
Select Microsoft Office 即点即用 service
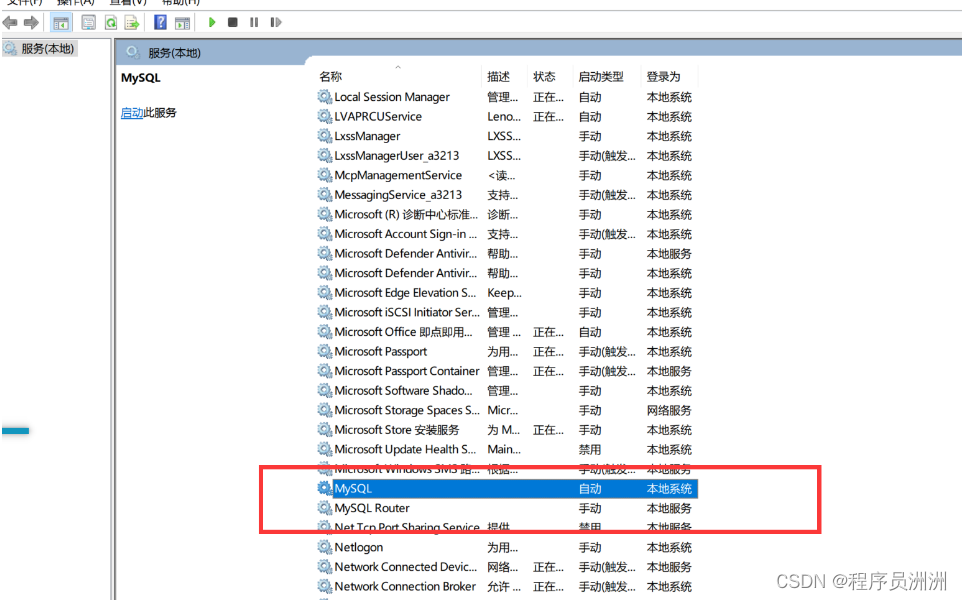click(403, 332)
